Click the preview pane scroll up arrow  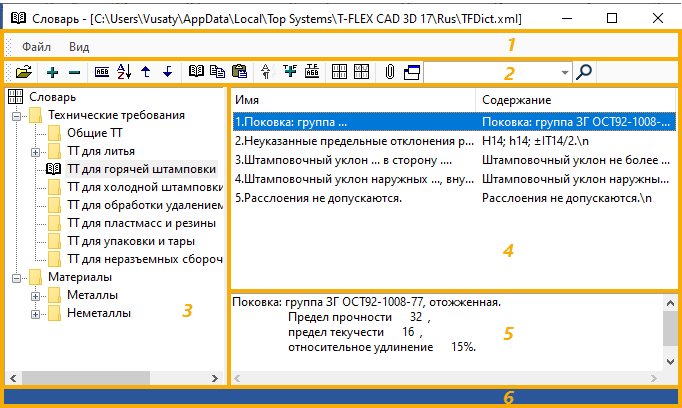pos(670,303)
